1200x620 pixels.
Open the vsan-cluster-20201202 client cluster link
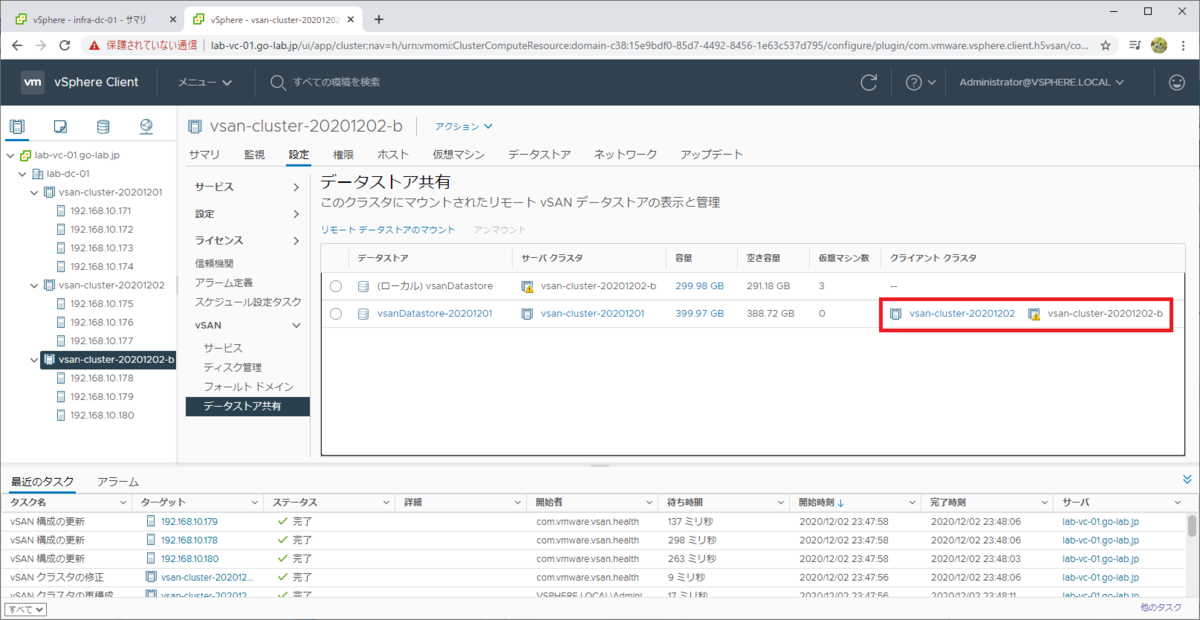click(x=962, y=314)
